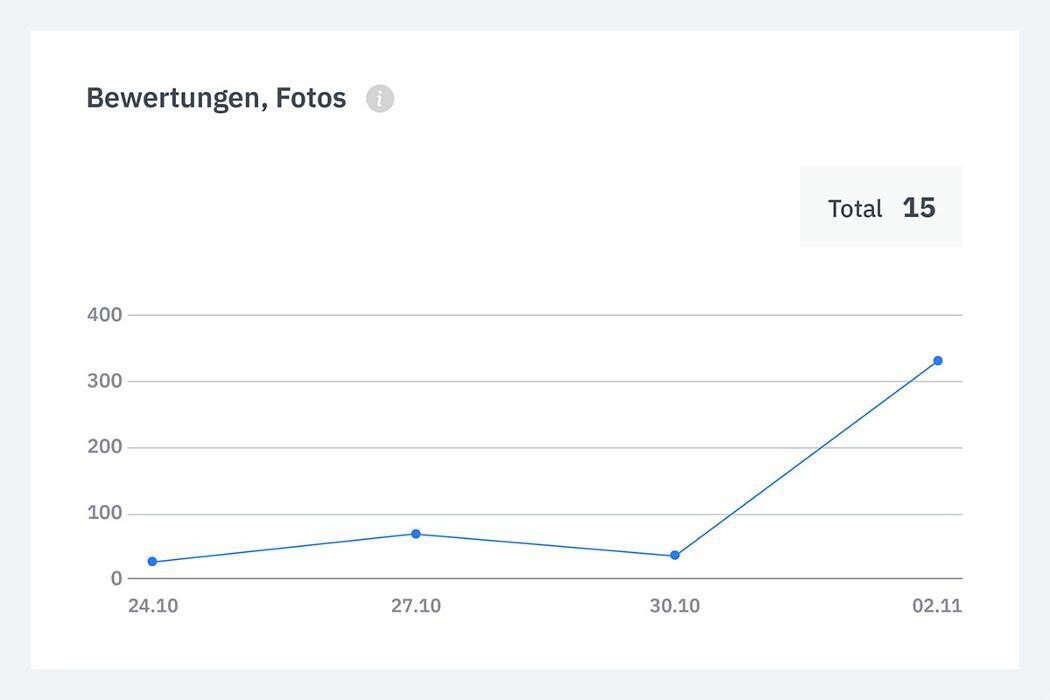This screenshot has height=700, width=1050.
Task: Click the info icon beside Bewertungen, Fotos
Action: (380, 99)
